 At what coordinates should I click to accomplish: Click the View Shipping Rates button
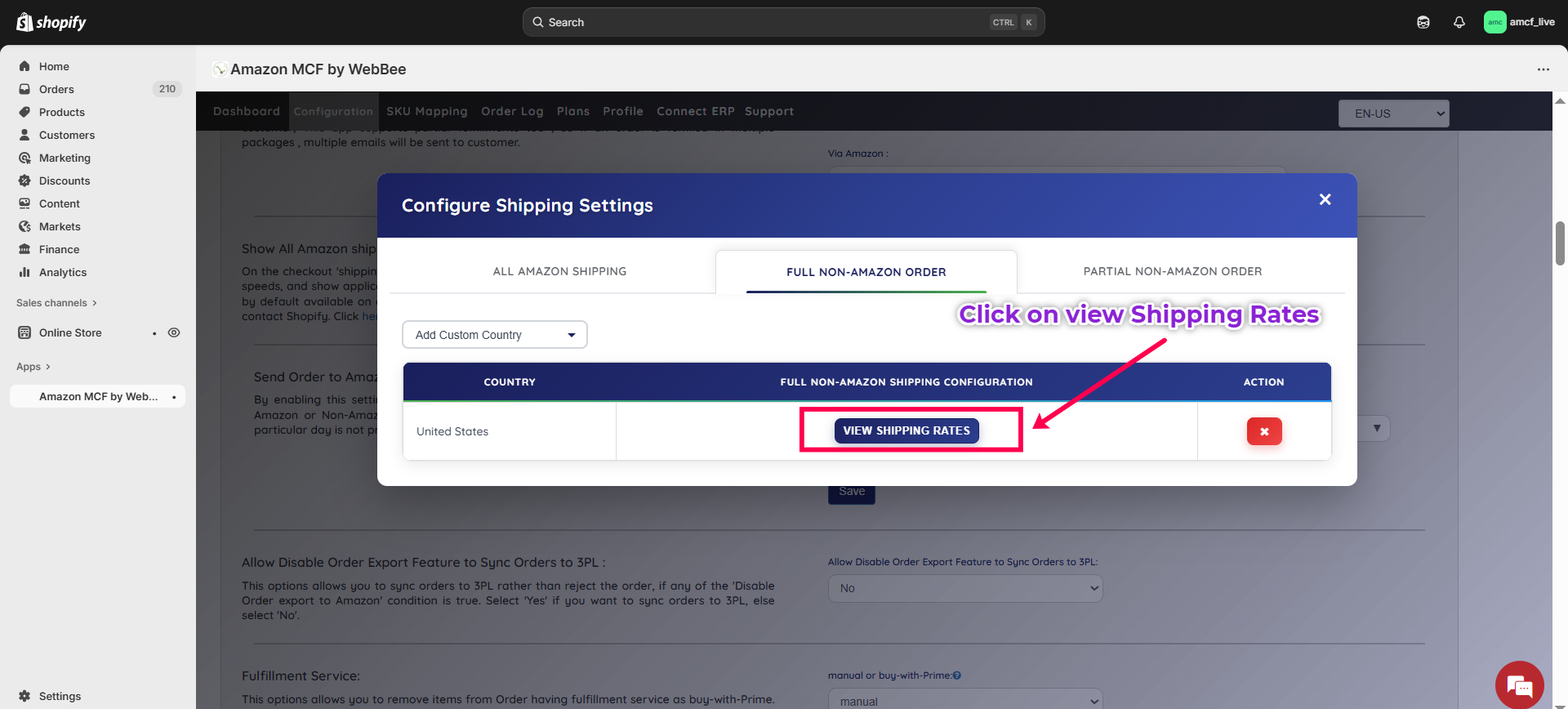click(906, 430)
